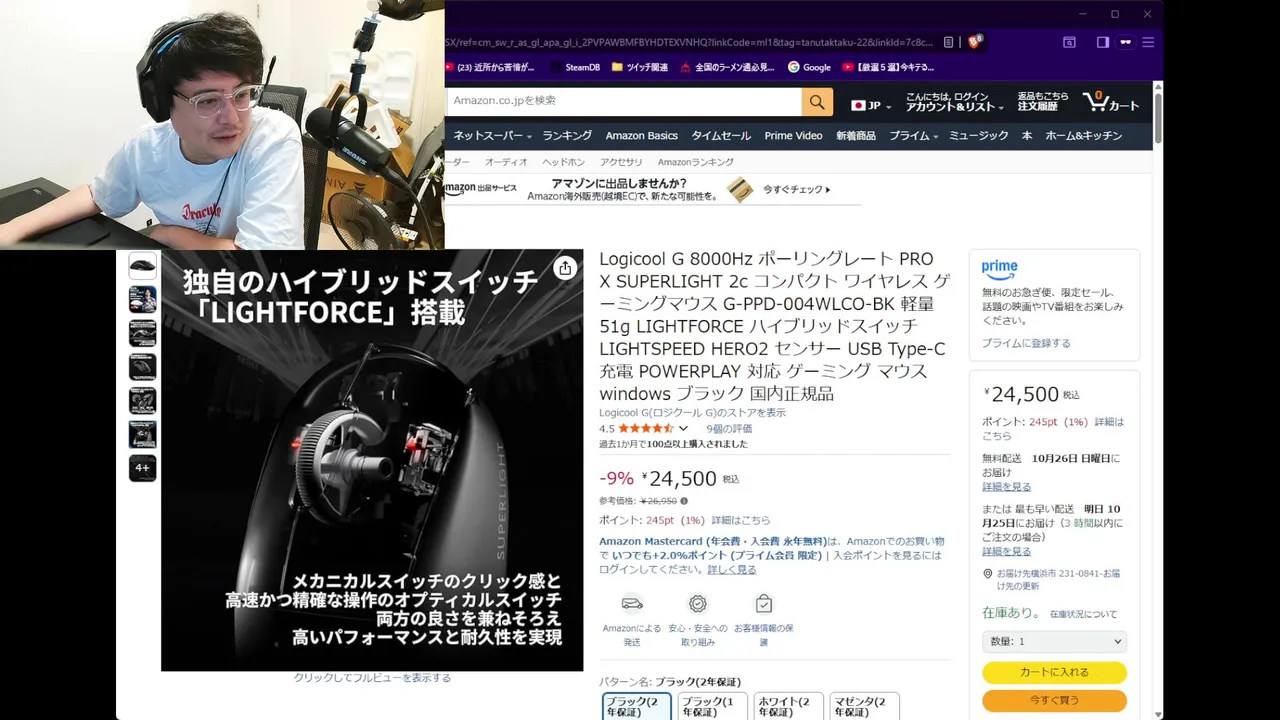
Task: Expand the プライム nav dropdown
Action: coord(914,135)
